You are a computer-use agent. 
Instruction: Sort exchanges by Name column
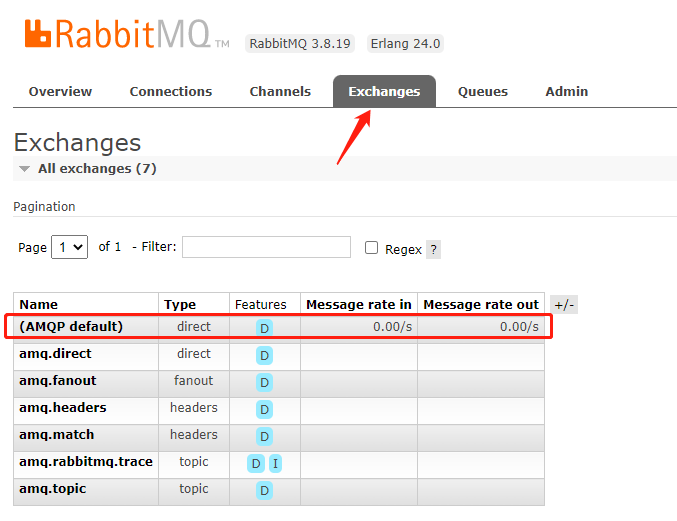tap(38, 304)
